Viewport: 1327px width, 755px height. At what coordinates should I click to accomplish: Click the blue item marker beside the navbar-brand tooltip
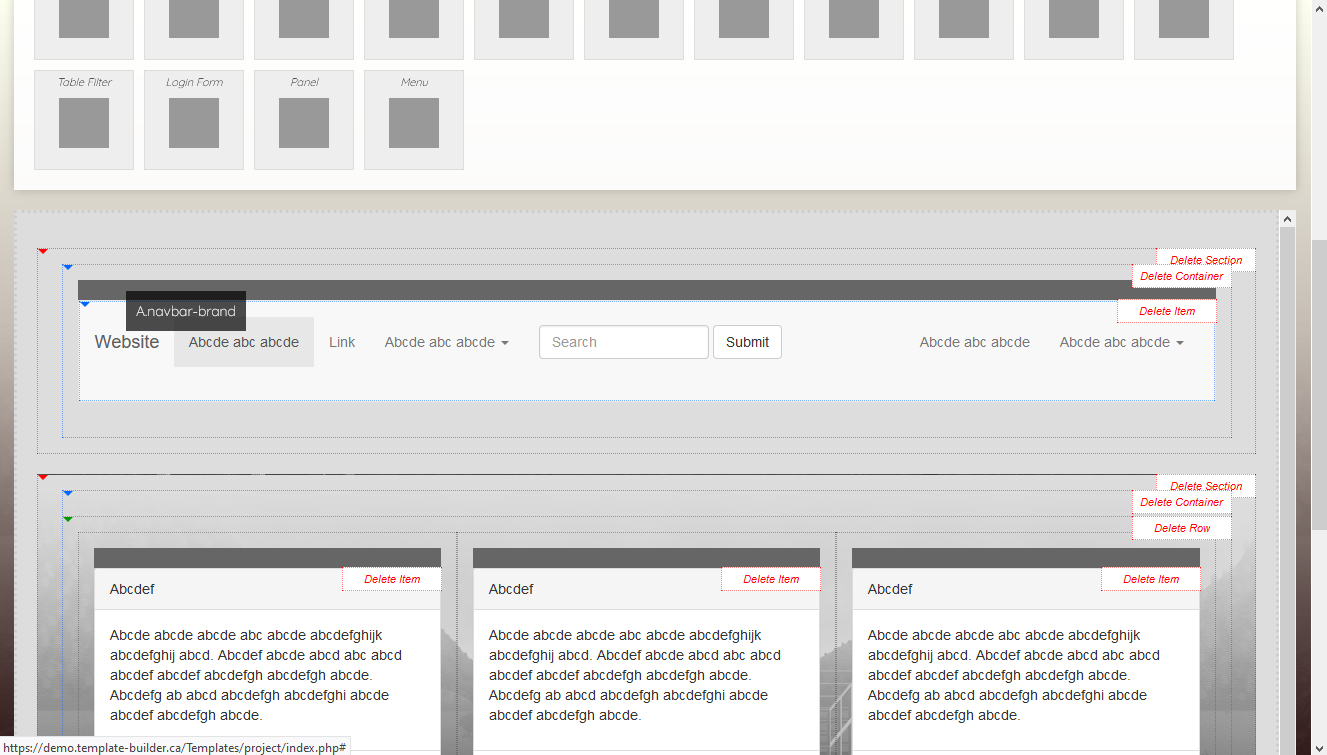coord(85,303)
